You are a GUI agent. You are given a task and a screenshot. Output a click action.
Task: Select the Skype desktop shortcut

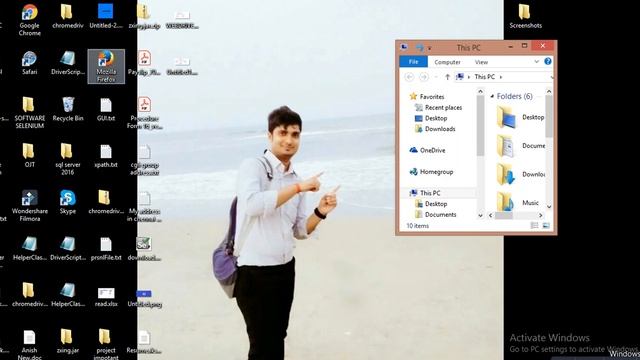click(x=68, y=202)
